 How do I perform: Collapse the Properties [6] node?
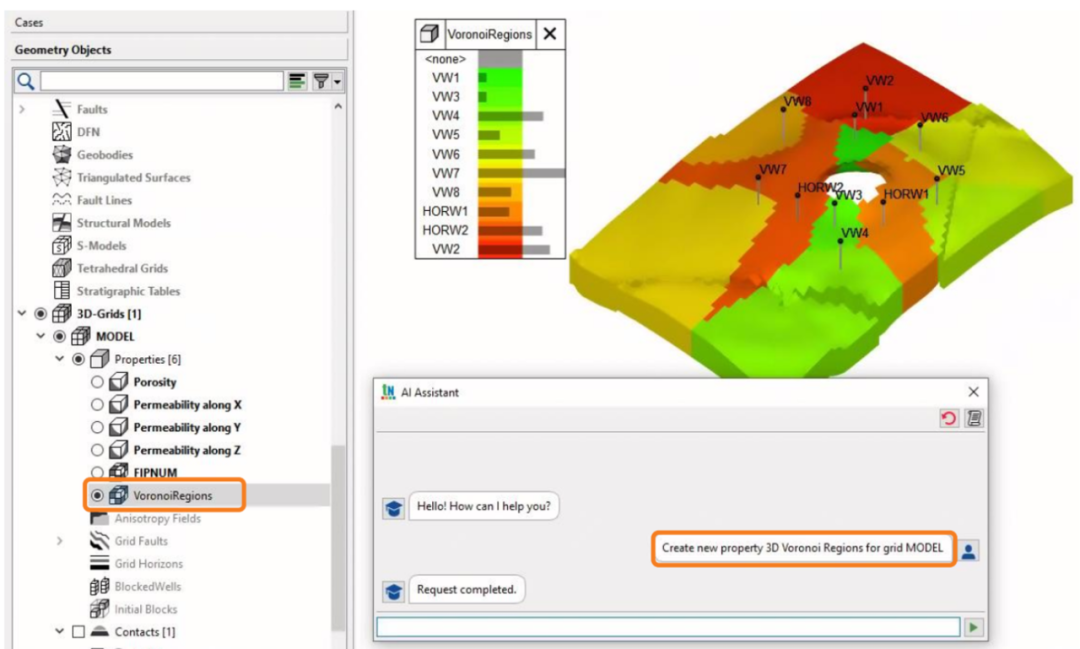[x=60, y=359]
